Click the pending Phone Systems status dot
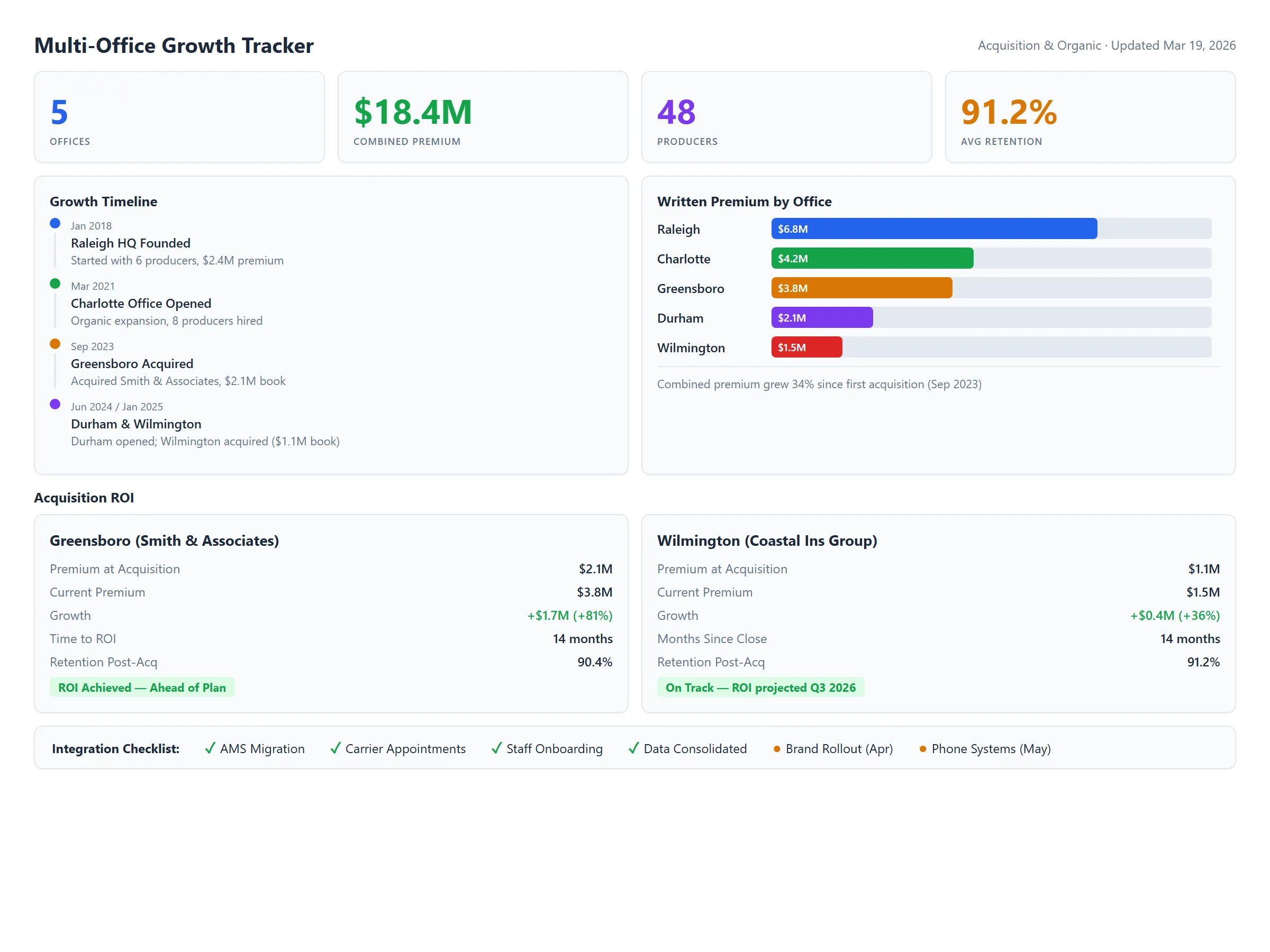Viewport: 1270px width, 952px height. [x=923, y=749]
